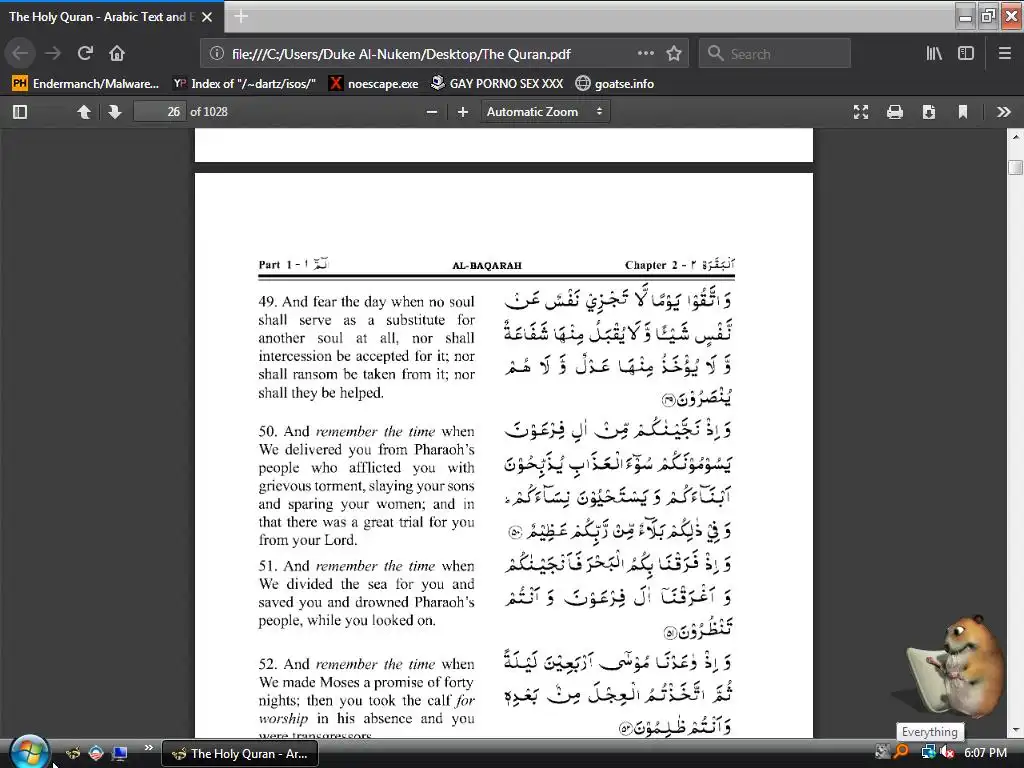Open the Firefox hamburger menu
Image resolution: width=1024 pixels, height=768 pixels.
(1005, 53)
